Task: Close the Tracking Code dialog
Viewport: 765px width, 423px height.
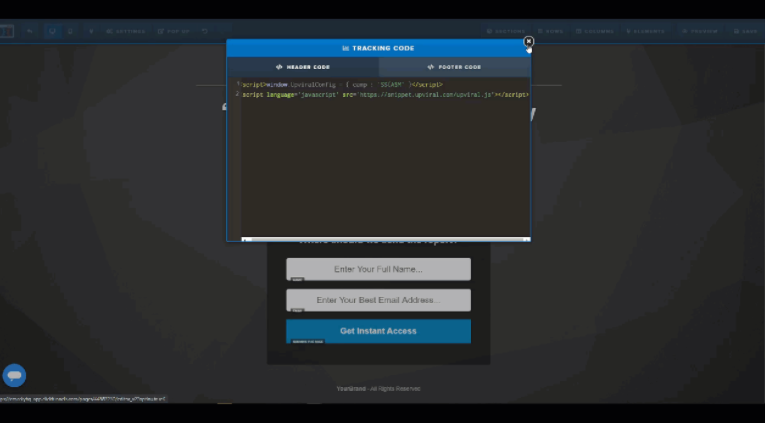Action: click(528, 41)
